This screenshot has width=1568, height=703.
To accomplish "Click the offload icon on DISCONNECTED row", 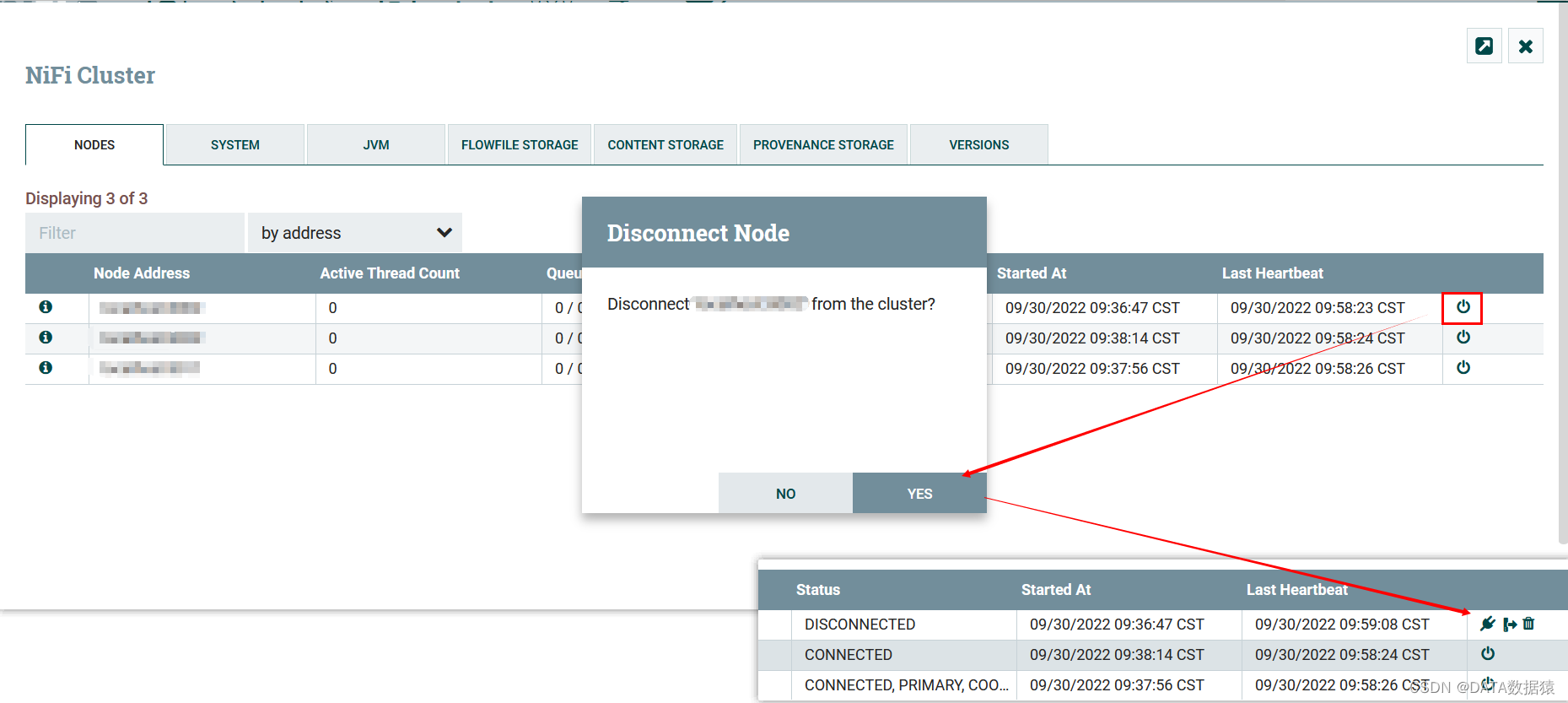I will coord(1510,624).
